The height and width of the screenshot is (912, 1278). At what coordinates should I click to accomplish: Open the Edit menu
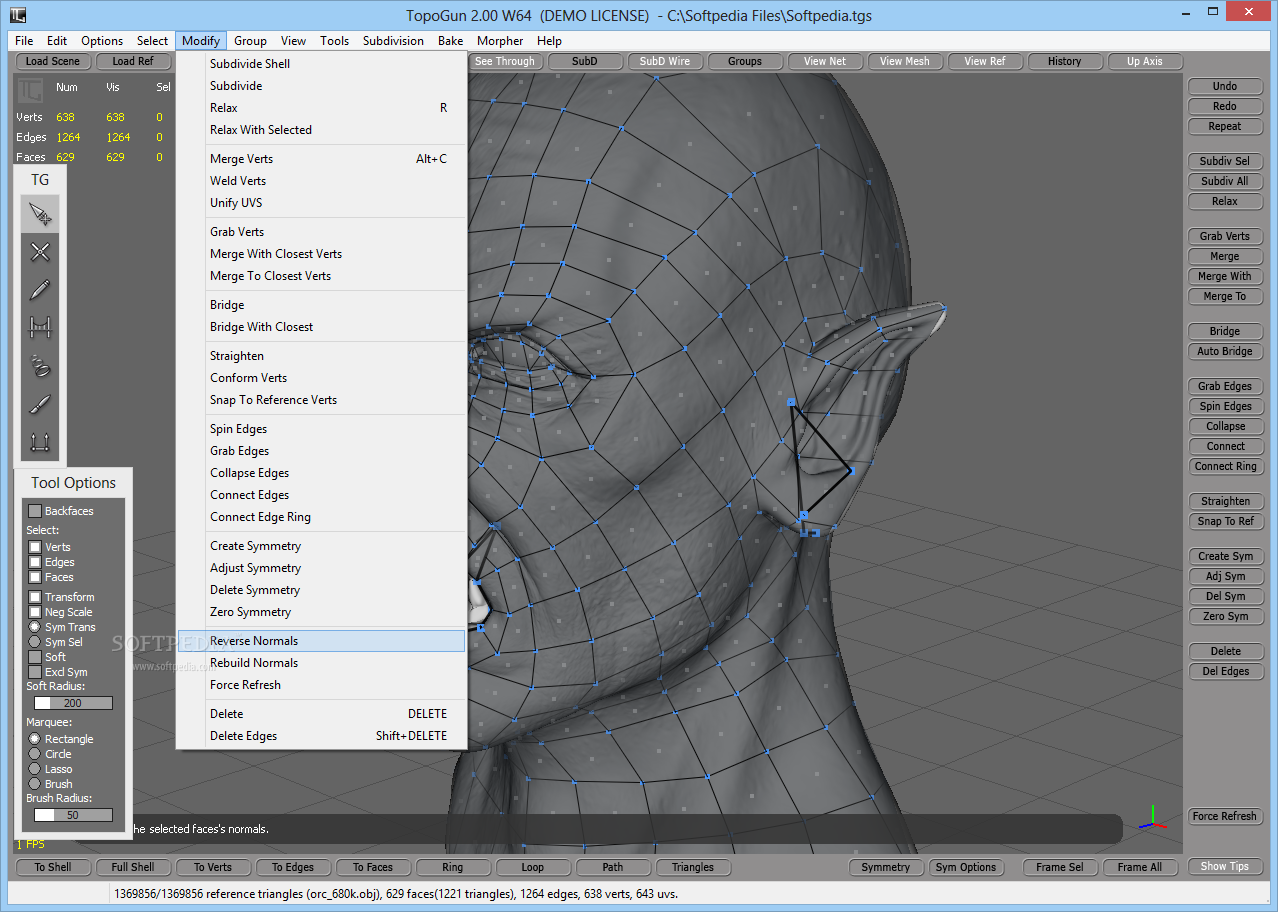(57, 41)
